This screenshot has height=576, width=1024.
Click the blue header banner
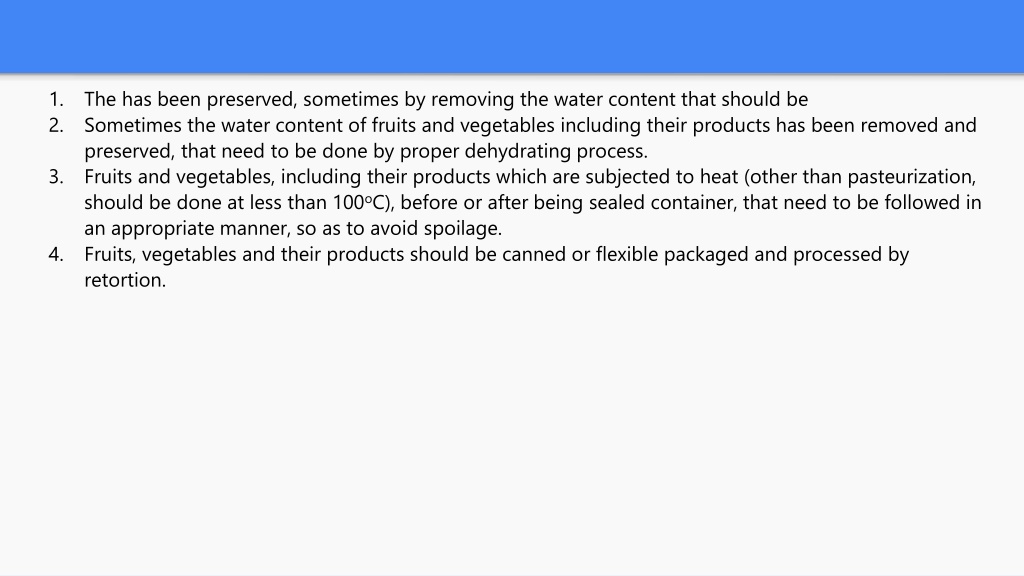coord(512,36)
